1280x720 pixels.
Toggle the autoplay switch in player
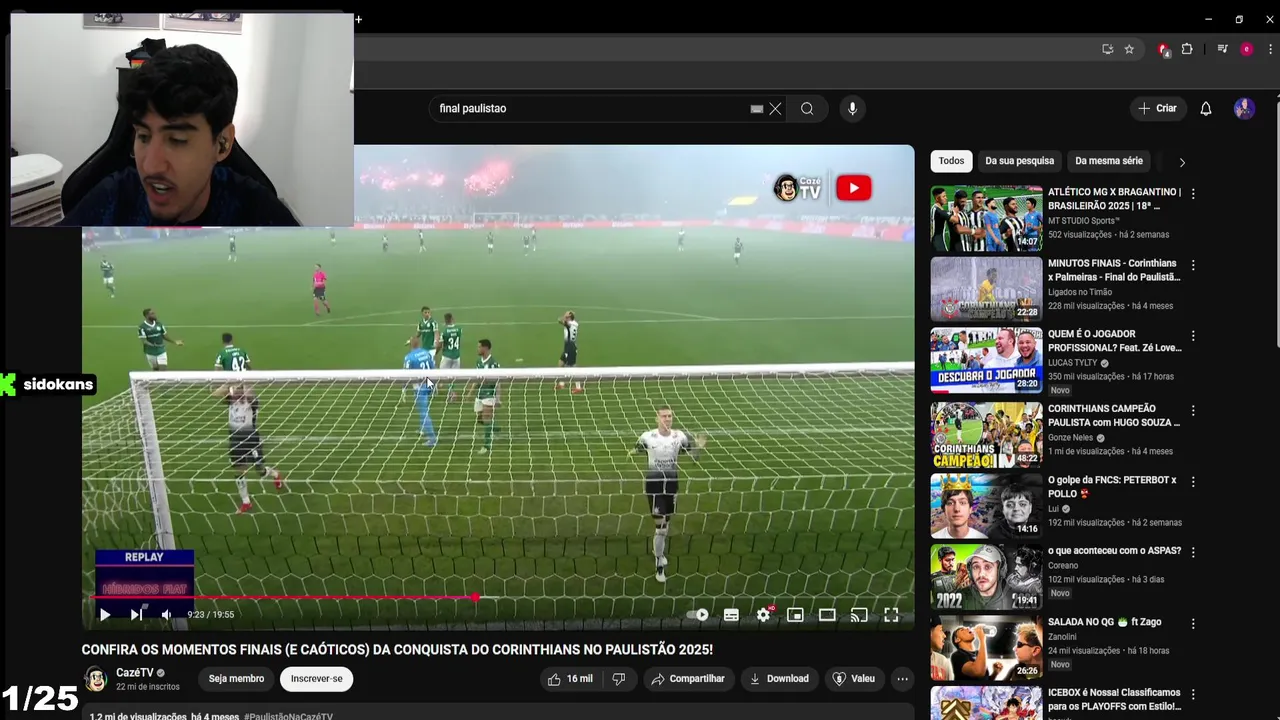700,615
